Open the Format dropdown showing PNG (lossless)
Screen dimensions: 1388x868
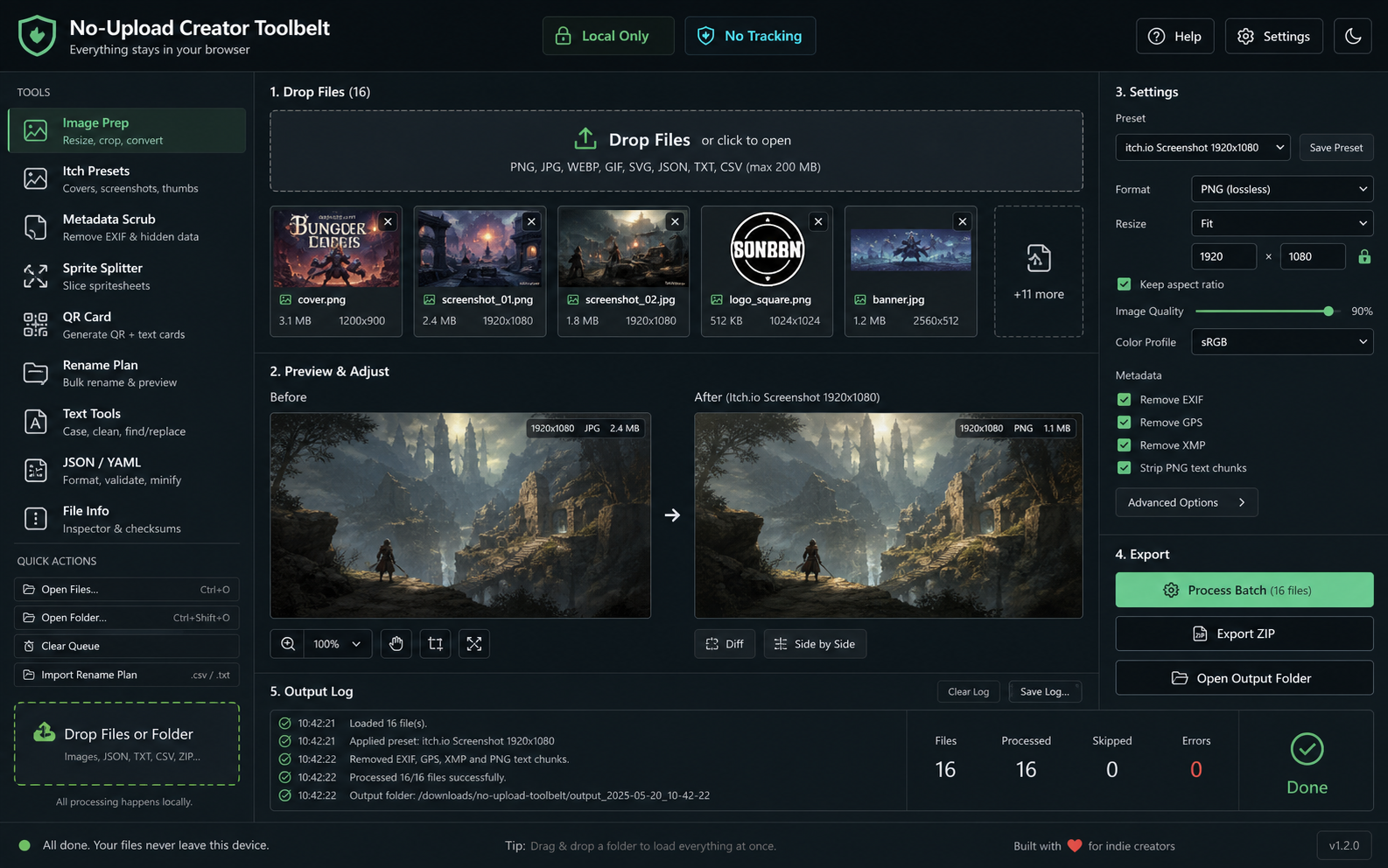coord(1282,189)
